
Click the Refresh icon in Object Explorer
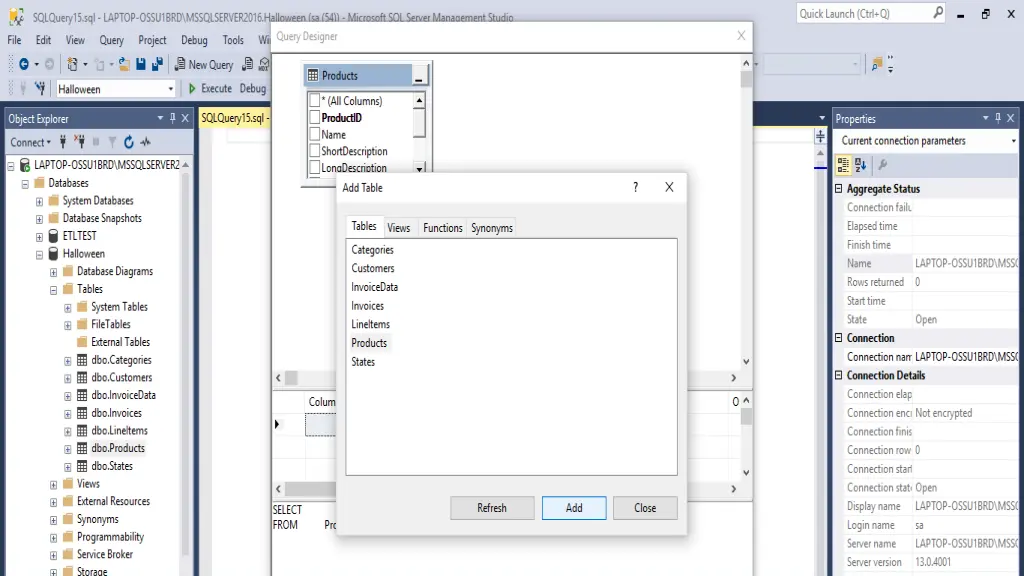coord(129,142)
